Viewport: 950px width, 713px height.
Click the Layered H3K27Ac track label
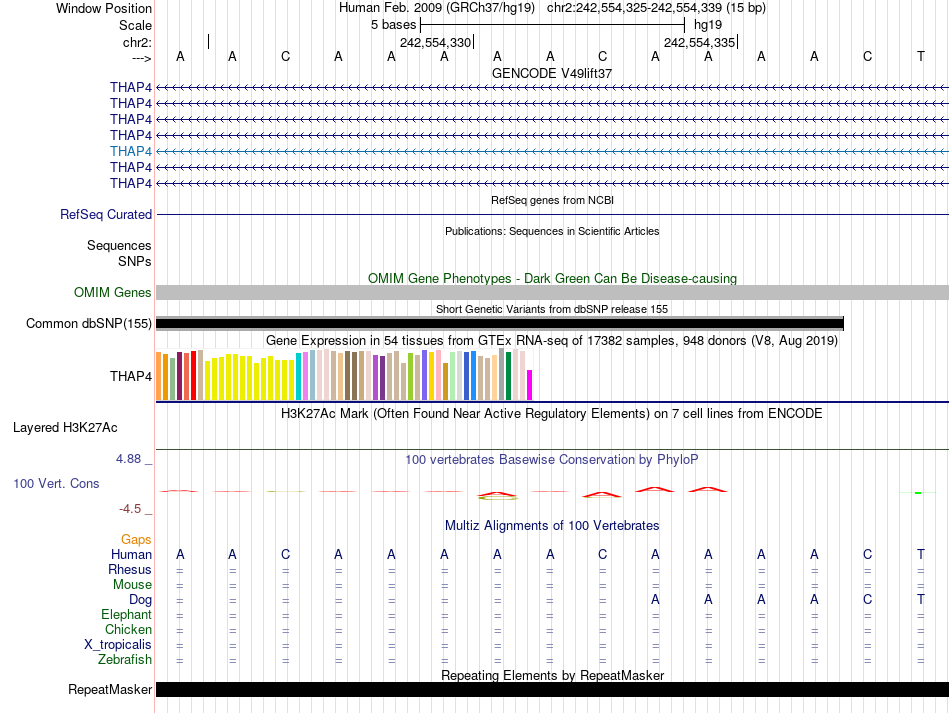pyautogui.click(x=65, y=427)
